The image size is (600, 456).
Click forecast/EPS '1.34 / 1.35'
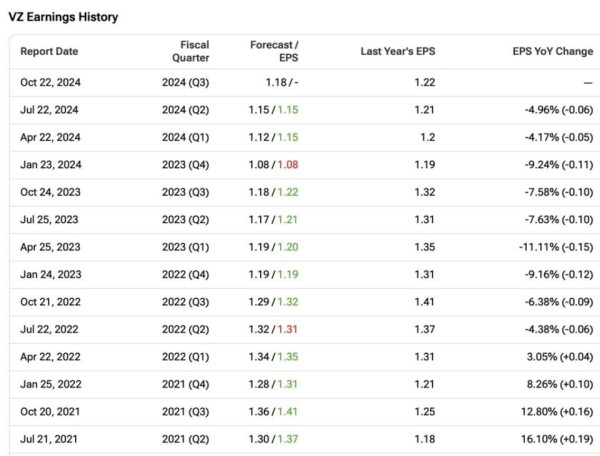[x=274, y=357]
